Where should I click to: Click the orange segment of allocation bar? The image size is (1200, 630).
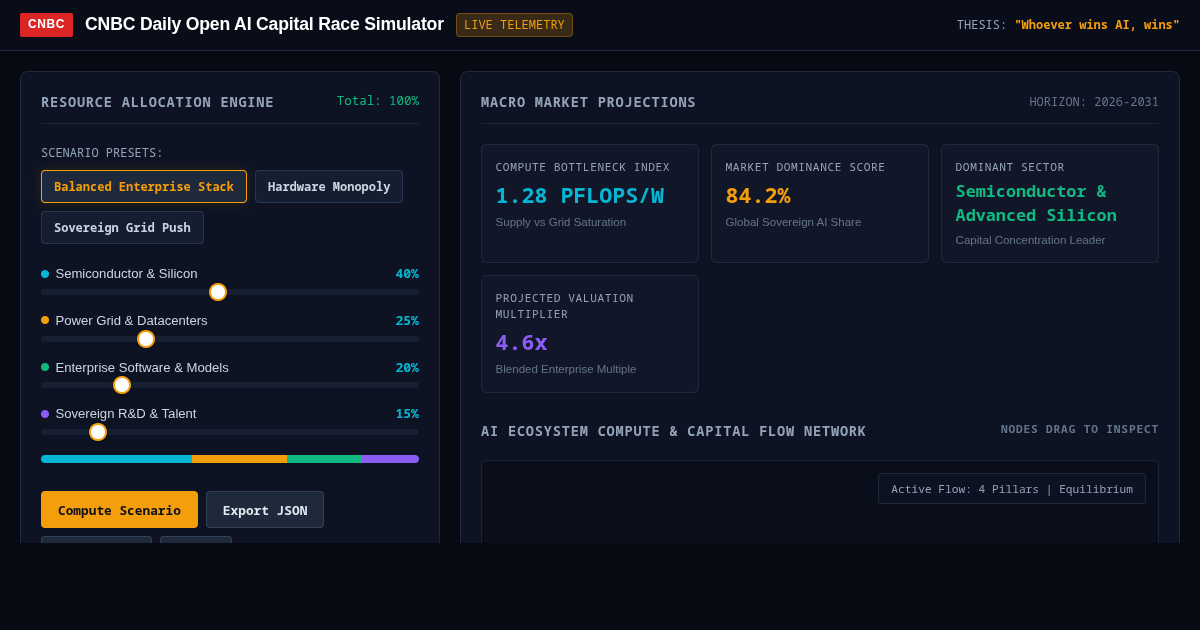point(239,459)
